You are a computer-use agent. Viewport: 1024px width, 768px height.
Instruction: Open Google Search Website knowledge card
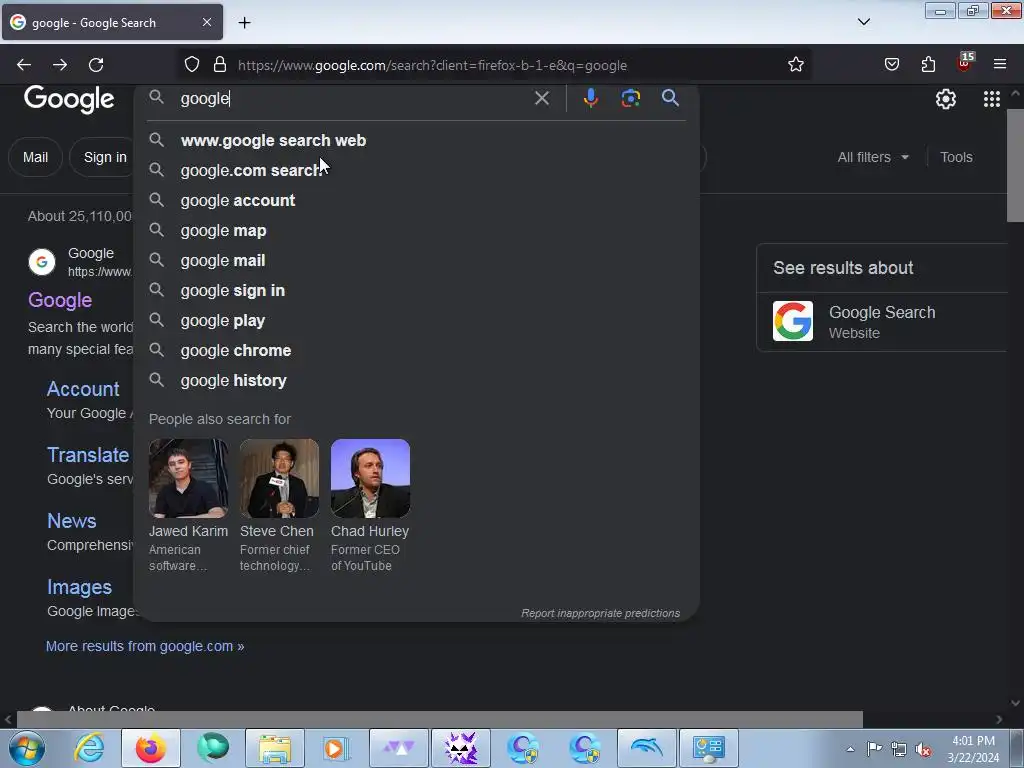pyautogui.click(x=882, y=321)
